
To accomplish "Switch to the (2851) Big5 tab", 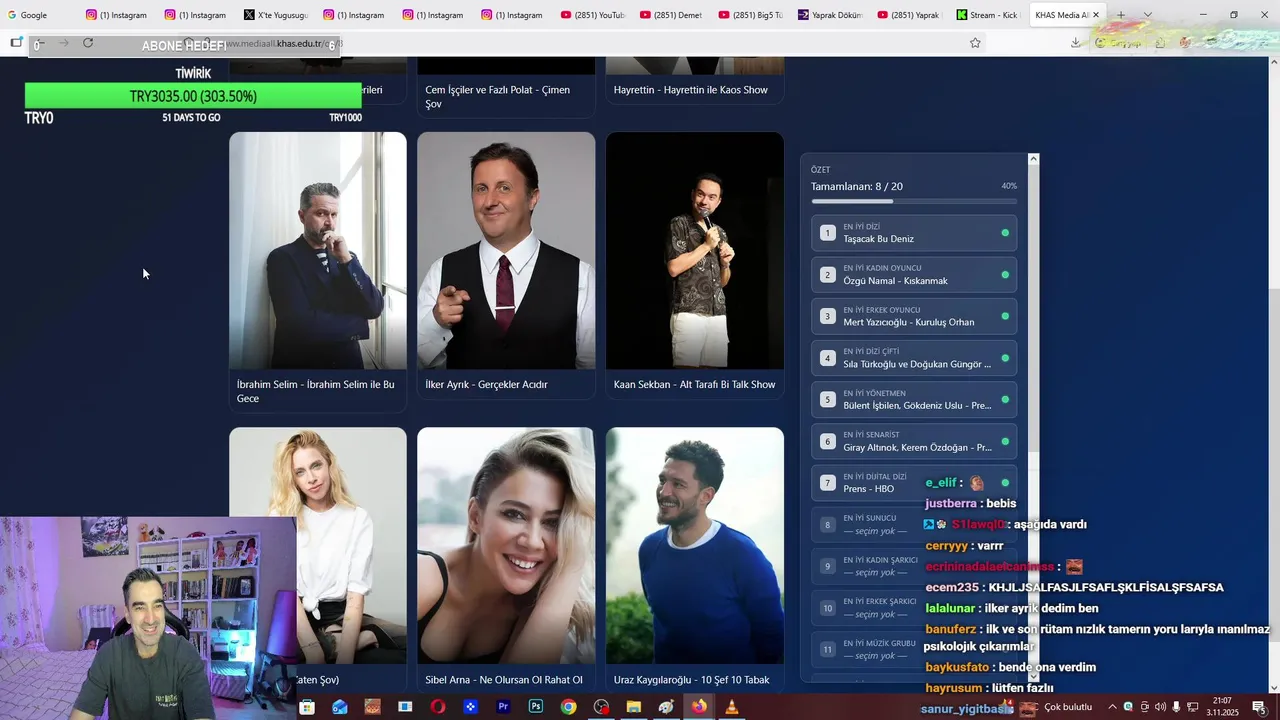I will coord(751,15).
